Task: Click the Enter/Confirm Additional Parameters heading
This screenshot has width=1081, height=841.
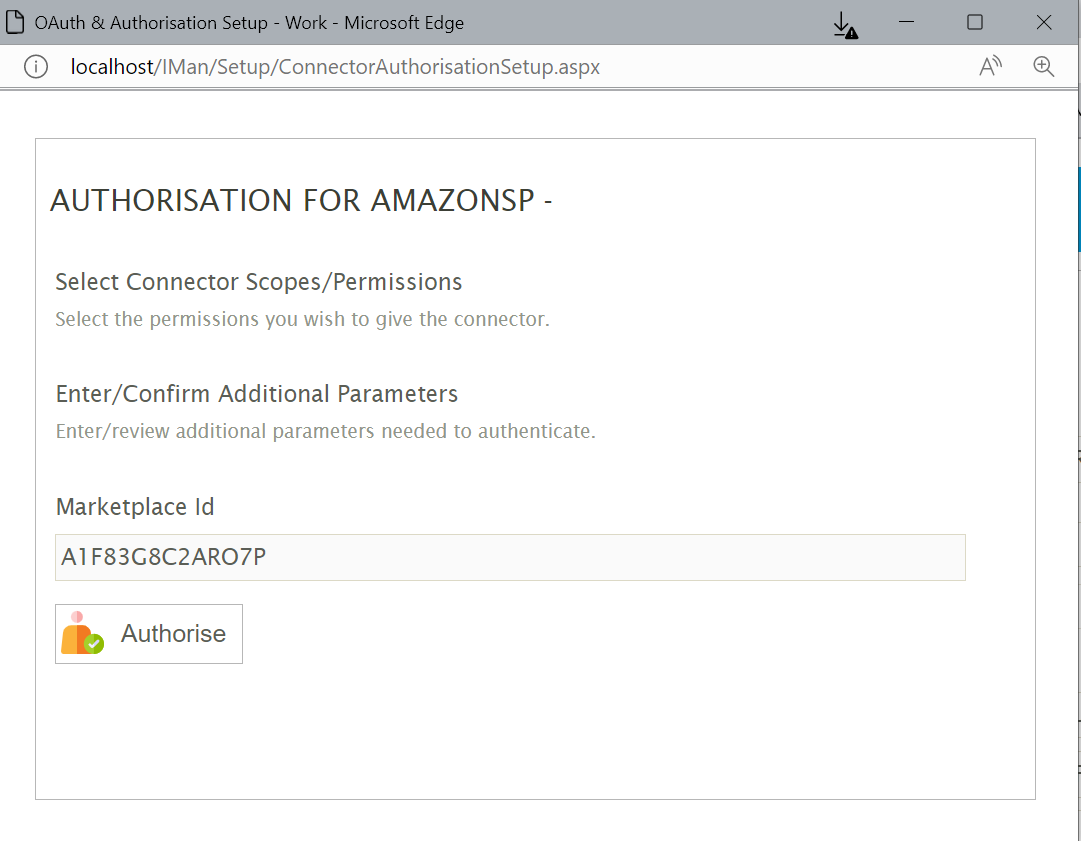Action: [x=256, y=394]
